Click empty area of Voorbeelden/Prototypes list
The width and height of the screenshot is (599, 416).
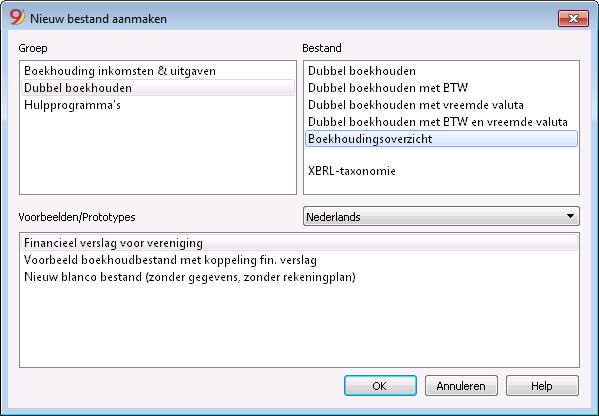click(x=300, y=325)
